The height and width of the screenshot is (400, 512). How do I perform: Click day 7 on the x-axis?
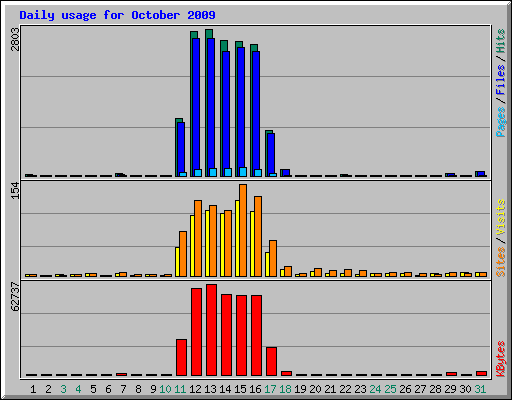(123, 389)
